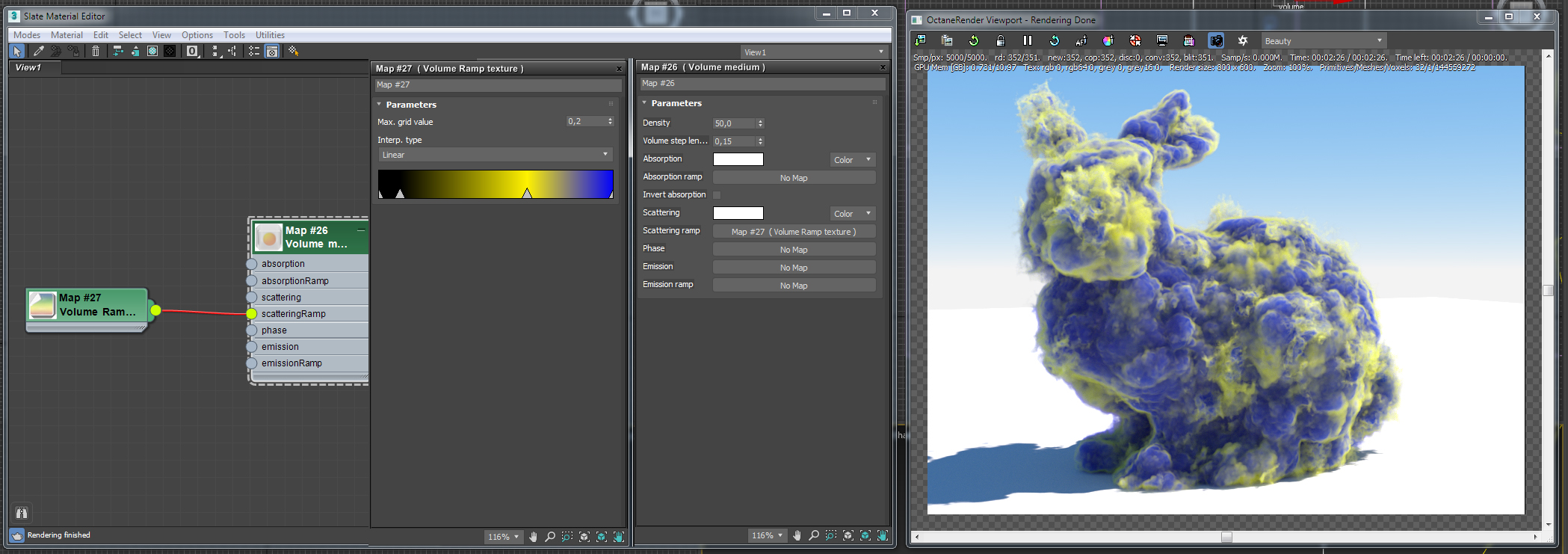Close the Map #27 Volume Ramp texture panel

619,69
